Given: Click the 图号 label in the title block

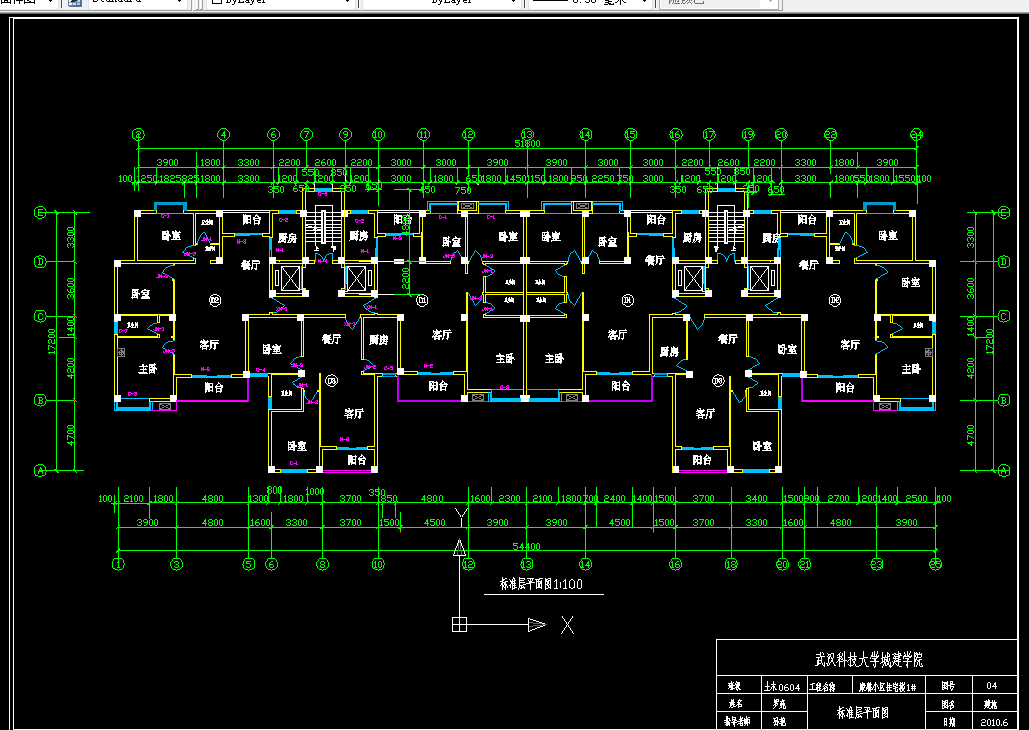Looking at the screenshot, I should click(948, 685).
